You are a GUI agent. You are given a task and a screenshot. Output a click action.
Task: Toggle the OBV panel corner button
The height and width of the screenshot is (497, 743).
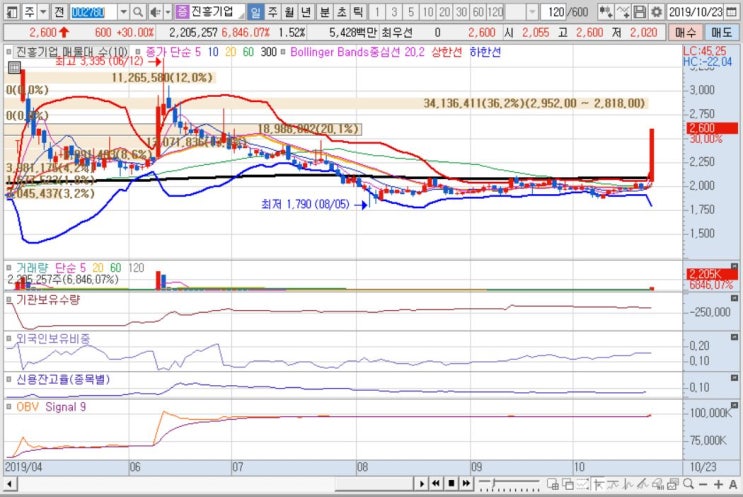pyautogui.click(x=734, y=405)
